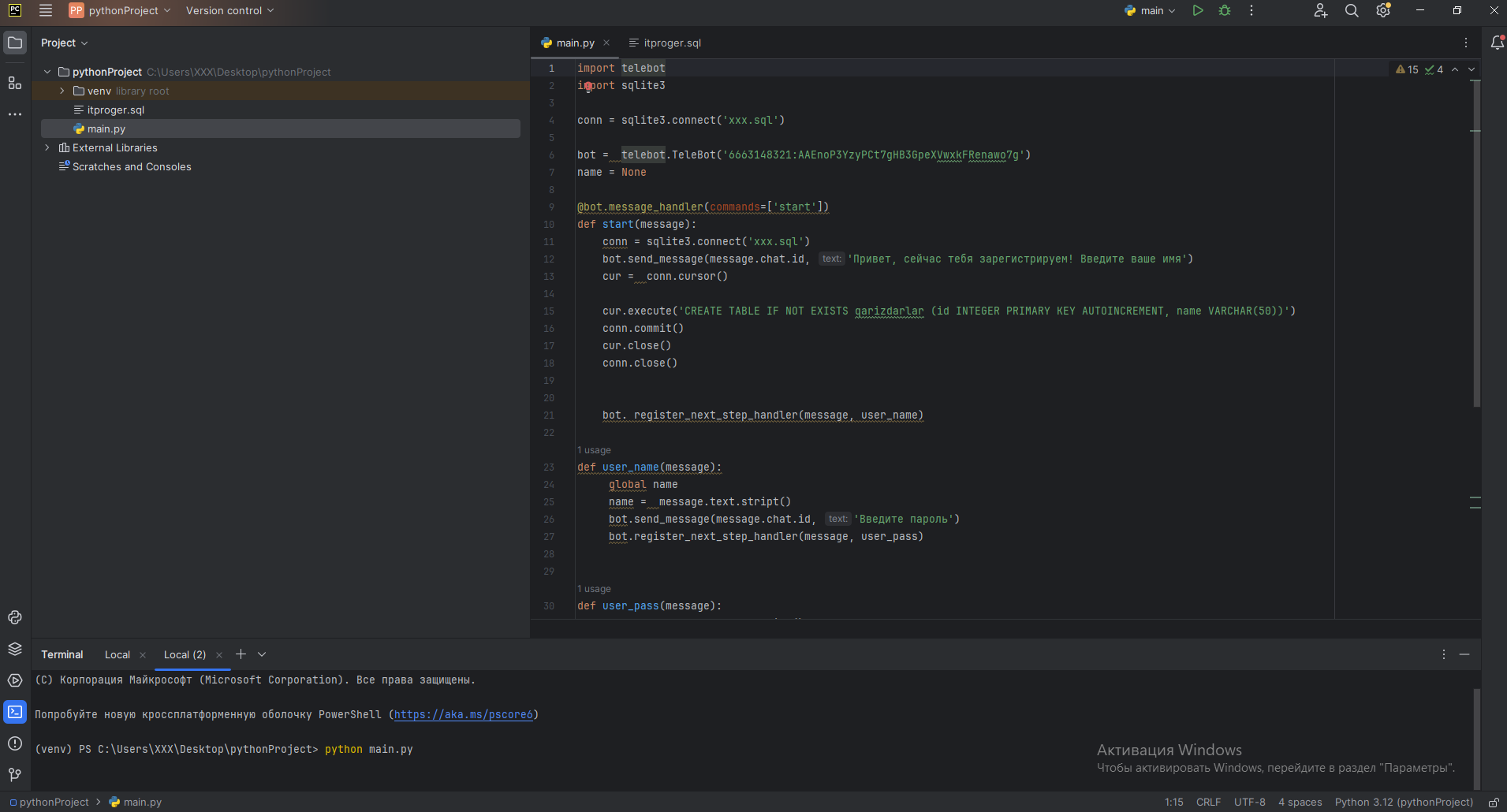
Task: Click the UTF-8 encoding widget
Action: [x=1249, y=803]
